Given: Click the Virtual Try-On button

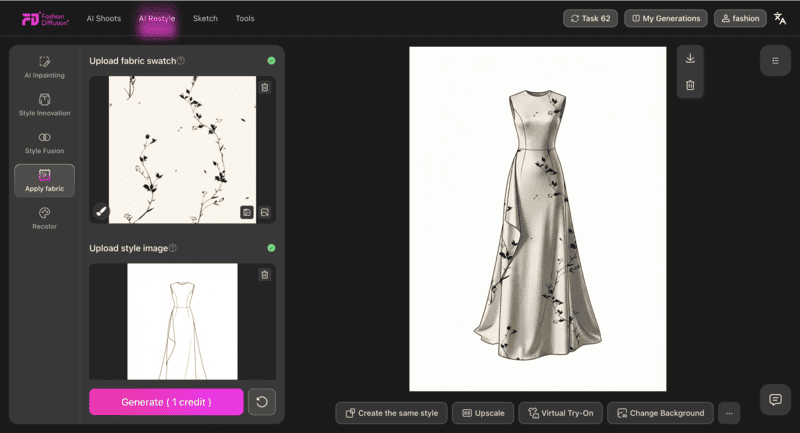Looking at the screenshot, I should click(x=561, y=413).
